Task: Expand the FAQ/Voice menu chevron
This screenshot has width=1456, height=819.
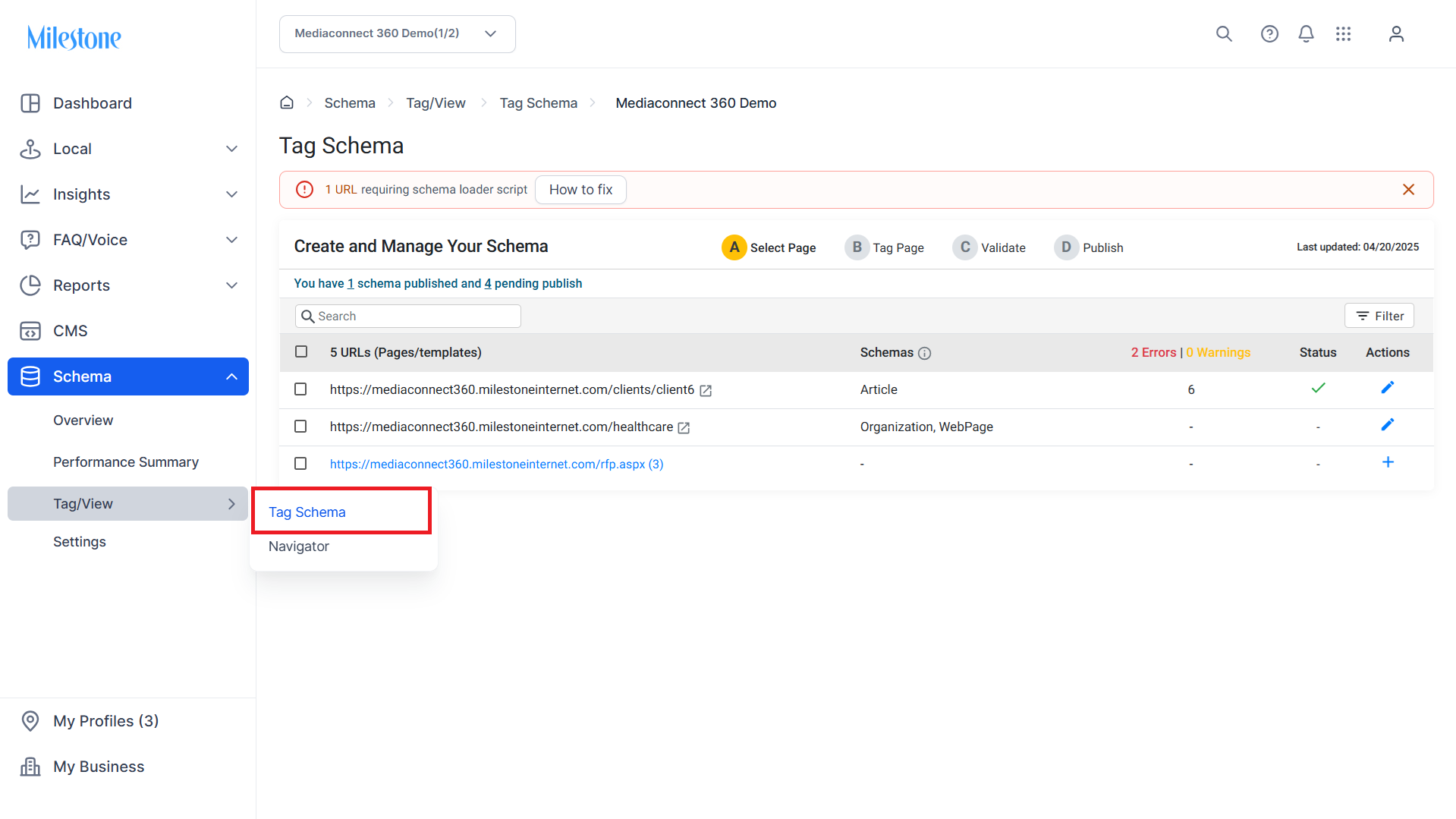Action: pos(232,240)
